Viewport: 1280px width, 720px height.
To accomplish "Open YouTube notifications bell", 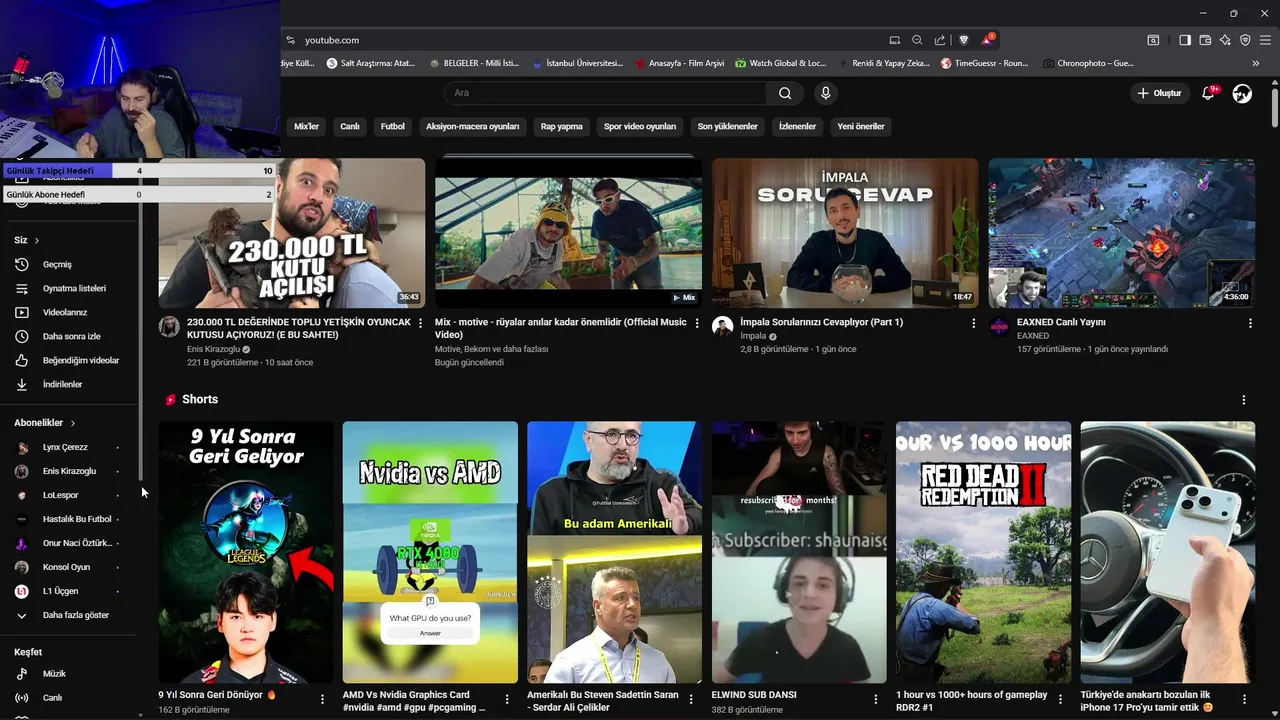I will pos(1208,93).
